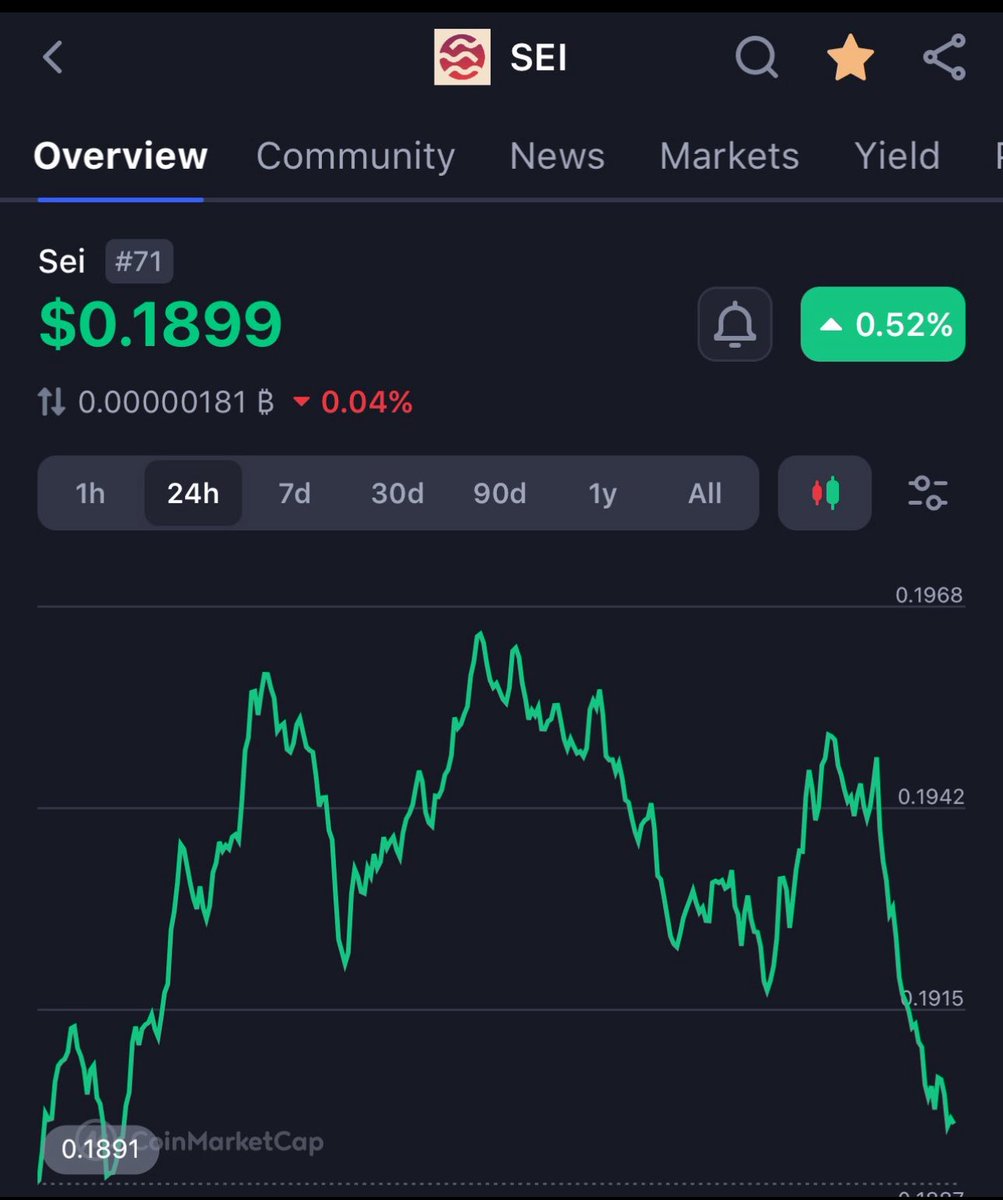Screen dimensions: 1003x1200
Task: Go back with the left chevron arrow
Action: coord(53,57)
